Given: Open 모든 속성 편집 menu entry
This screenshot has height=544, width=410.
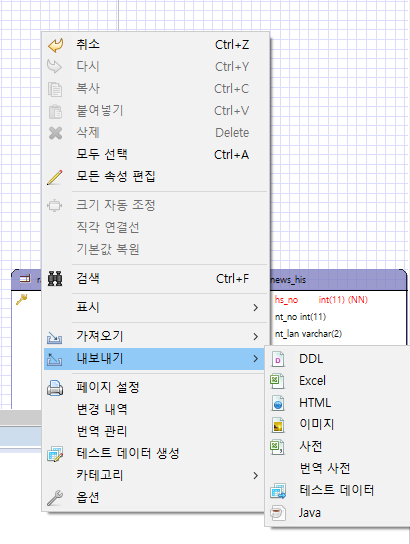Looking at the screenshot, I should [x=156, y=177].
